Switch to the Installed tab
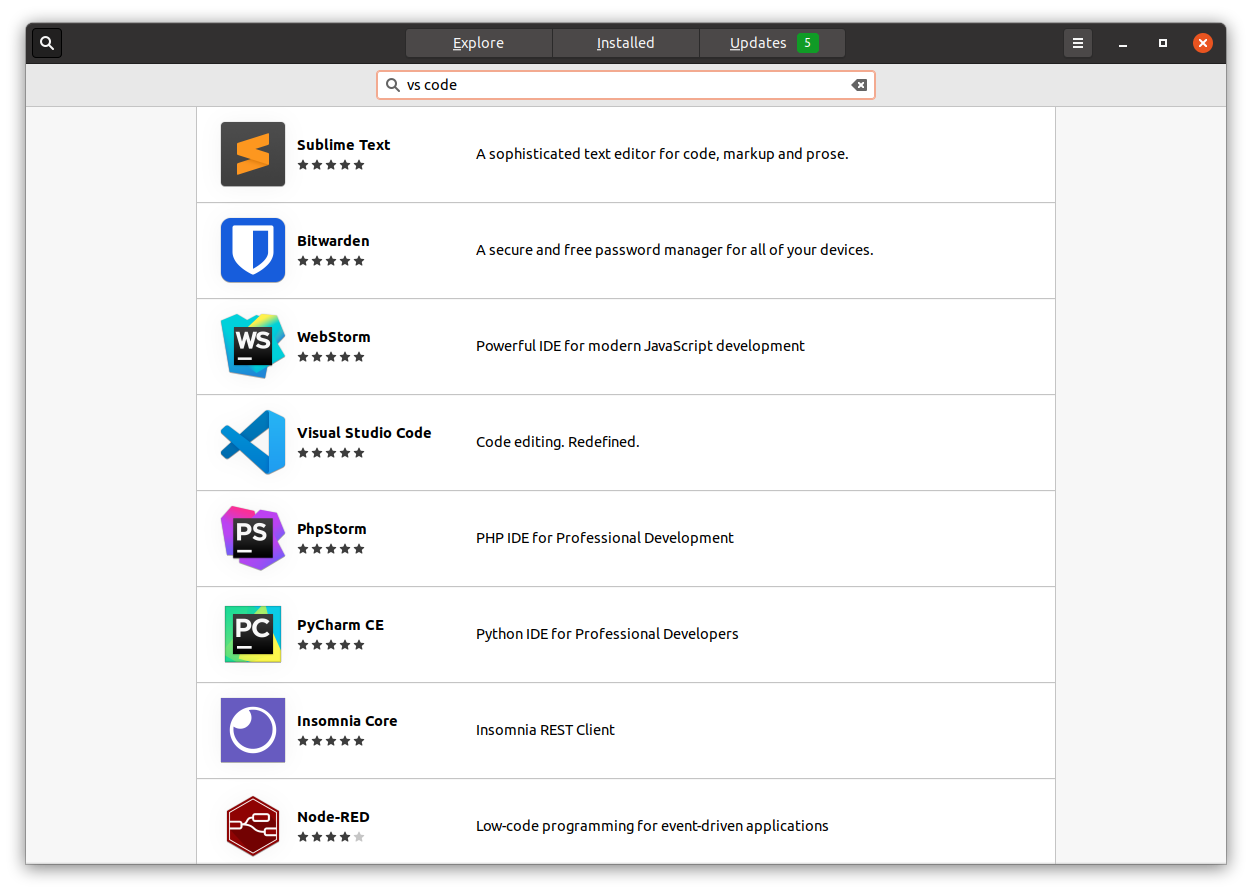 [626, 43]
